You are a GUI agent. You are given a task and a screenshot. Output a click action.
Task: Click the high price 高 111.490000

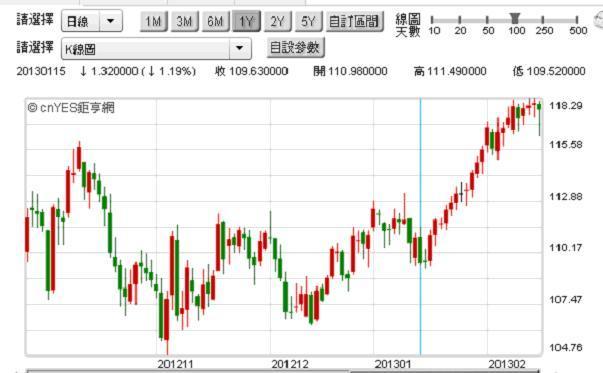click(450, 71)
